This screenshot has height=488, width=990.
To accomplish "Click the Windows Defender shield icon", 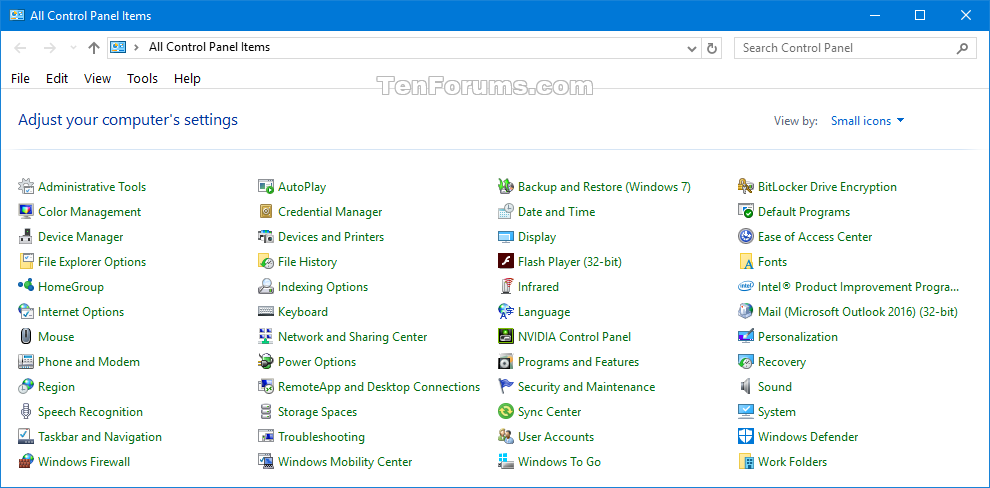I will 746,437.
